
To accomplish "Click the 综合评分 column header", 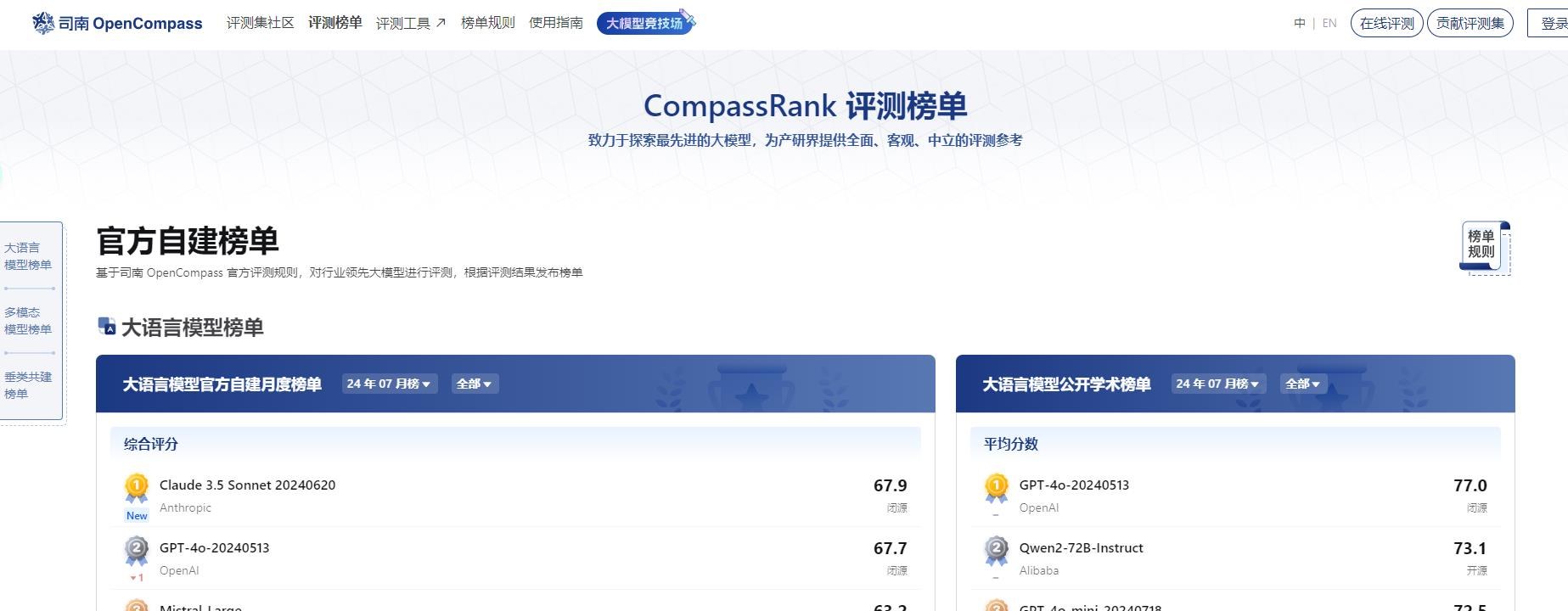I will point(151,444).
